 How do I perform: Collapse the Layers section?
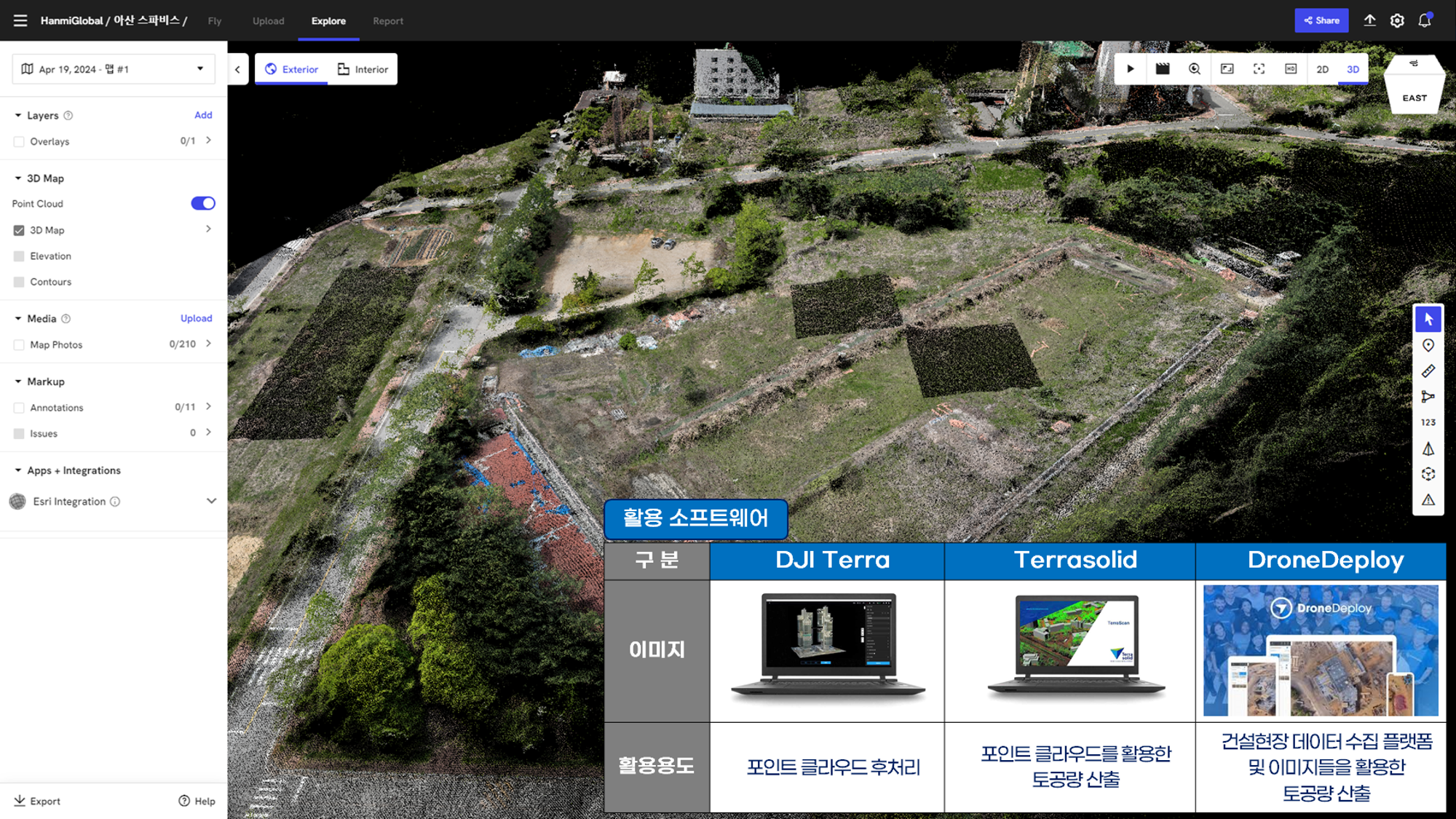pos(18,115)
